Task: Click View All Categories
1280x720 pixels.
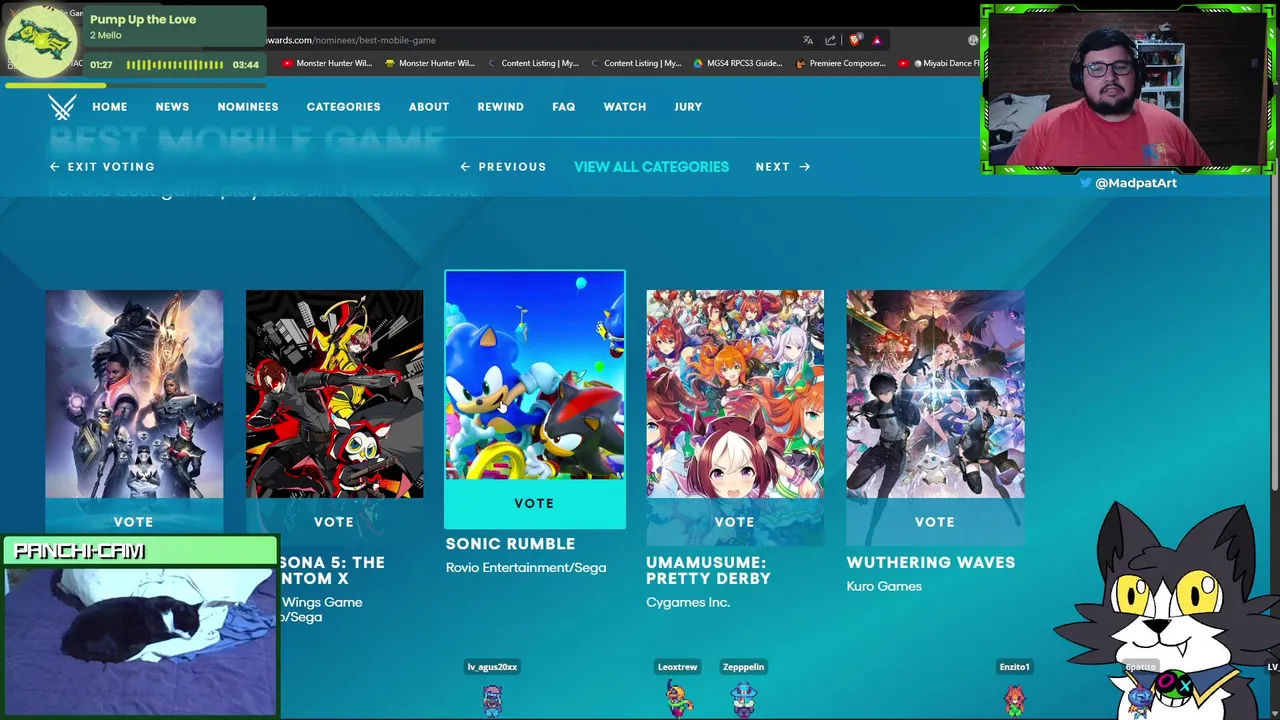Action: pos(651,167)
